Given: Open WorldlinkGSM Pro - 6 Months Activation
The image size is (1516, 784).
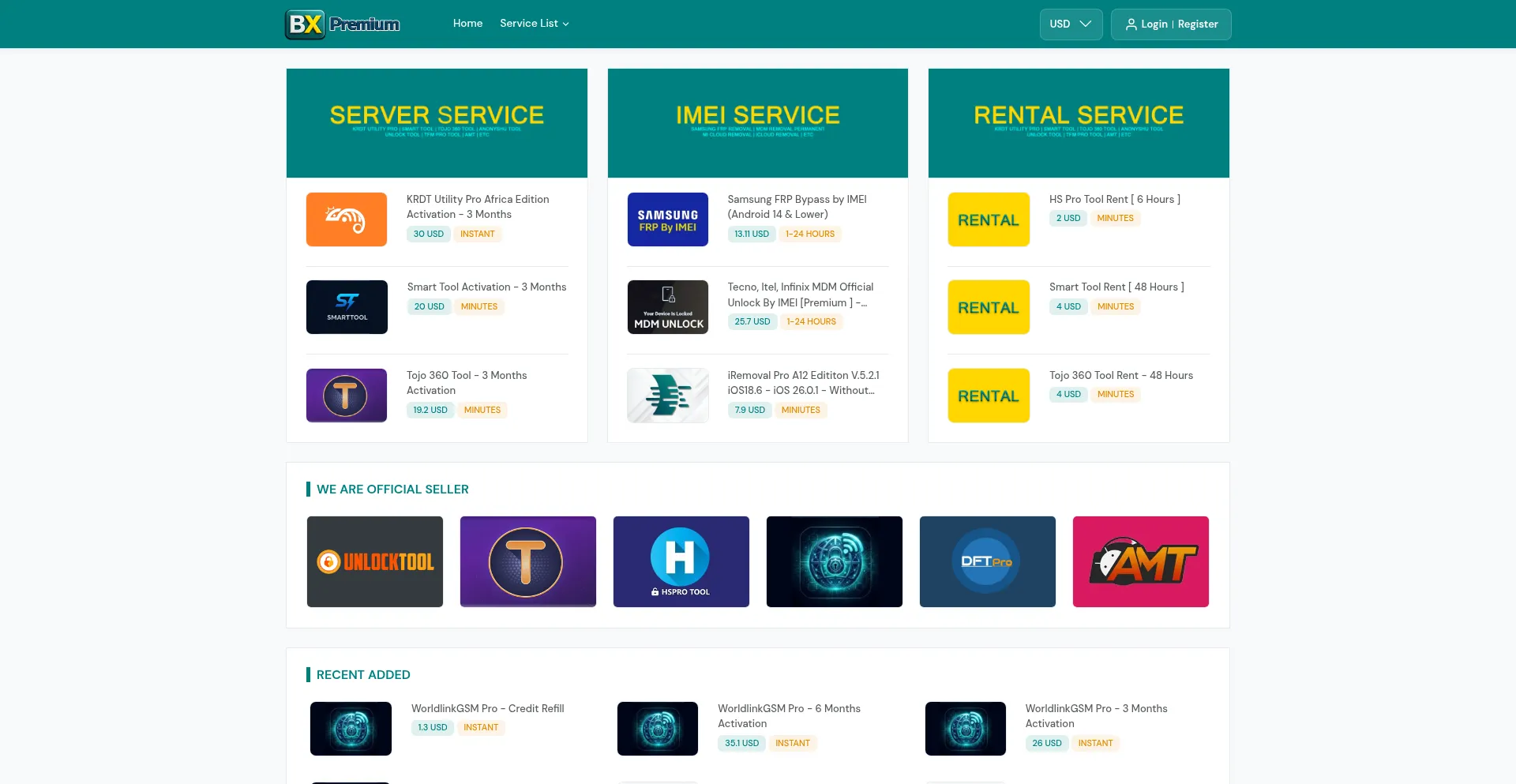Looking at the screenshot, I should 789,716.
